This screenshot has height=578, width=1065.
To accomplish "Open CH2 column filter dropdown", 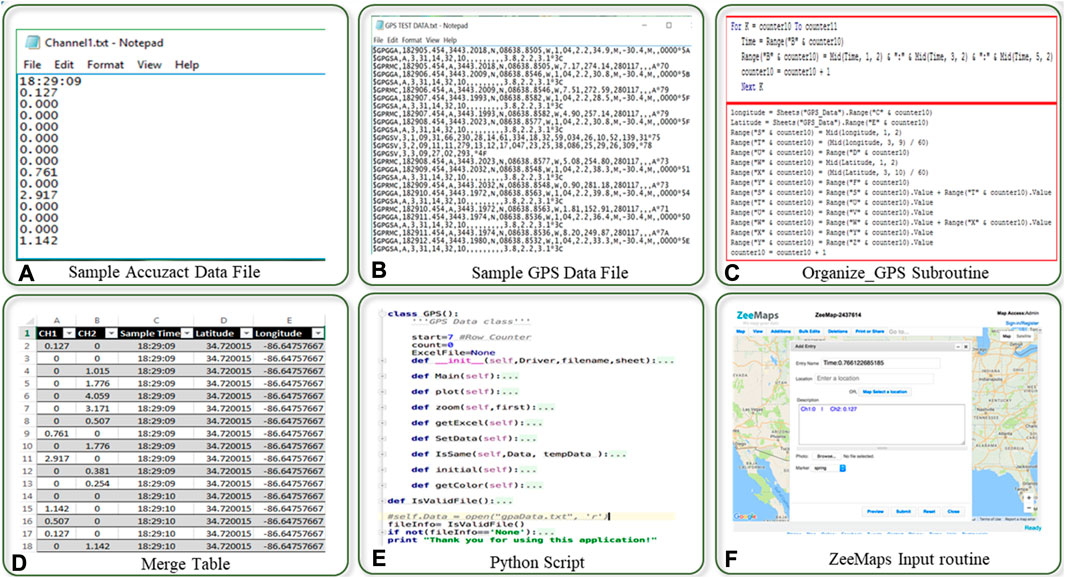I will [111, 333].
